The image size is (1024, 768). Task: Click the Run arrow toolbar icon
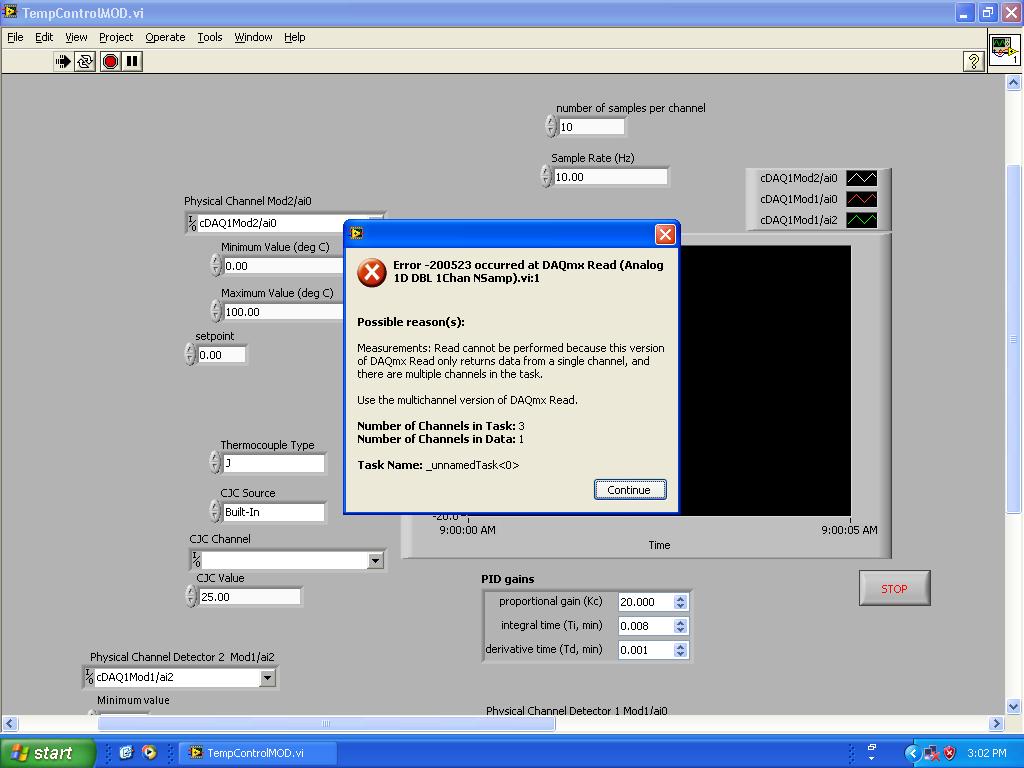(x=63, y=61)
